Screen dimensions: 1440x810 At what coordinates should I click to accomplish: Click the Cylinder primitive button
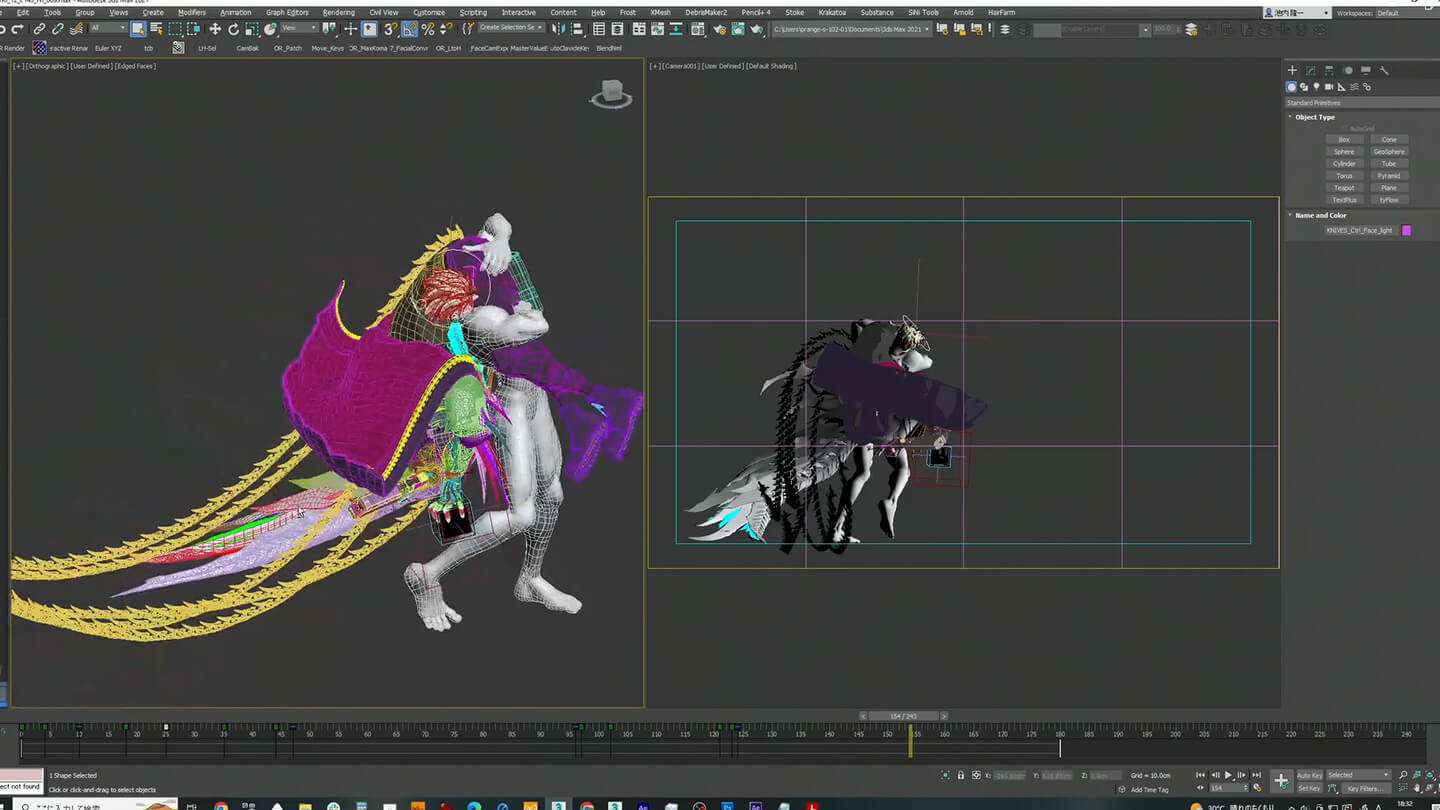click(x=1344, y=164)
